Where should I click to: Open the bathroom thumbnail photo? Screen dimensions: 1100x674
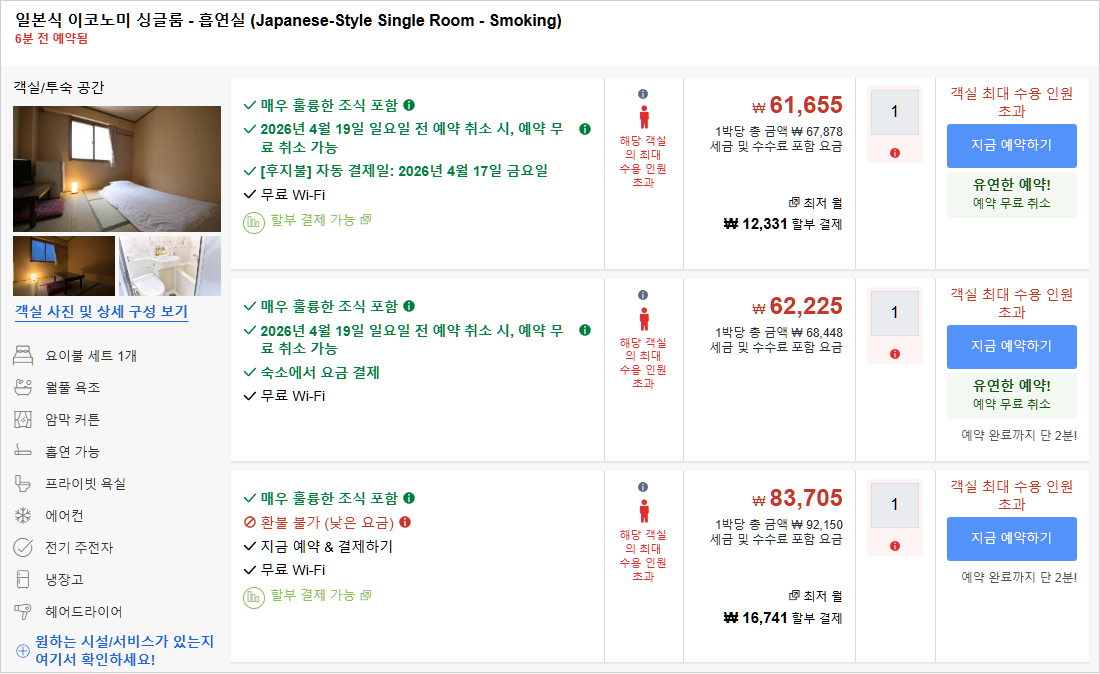click(x=170, y=266)
